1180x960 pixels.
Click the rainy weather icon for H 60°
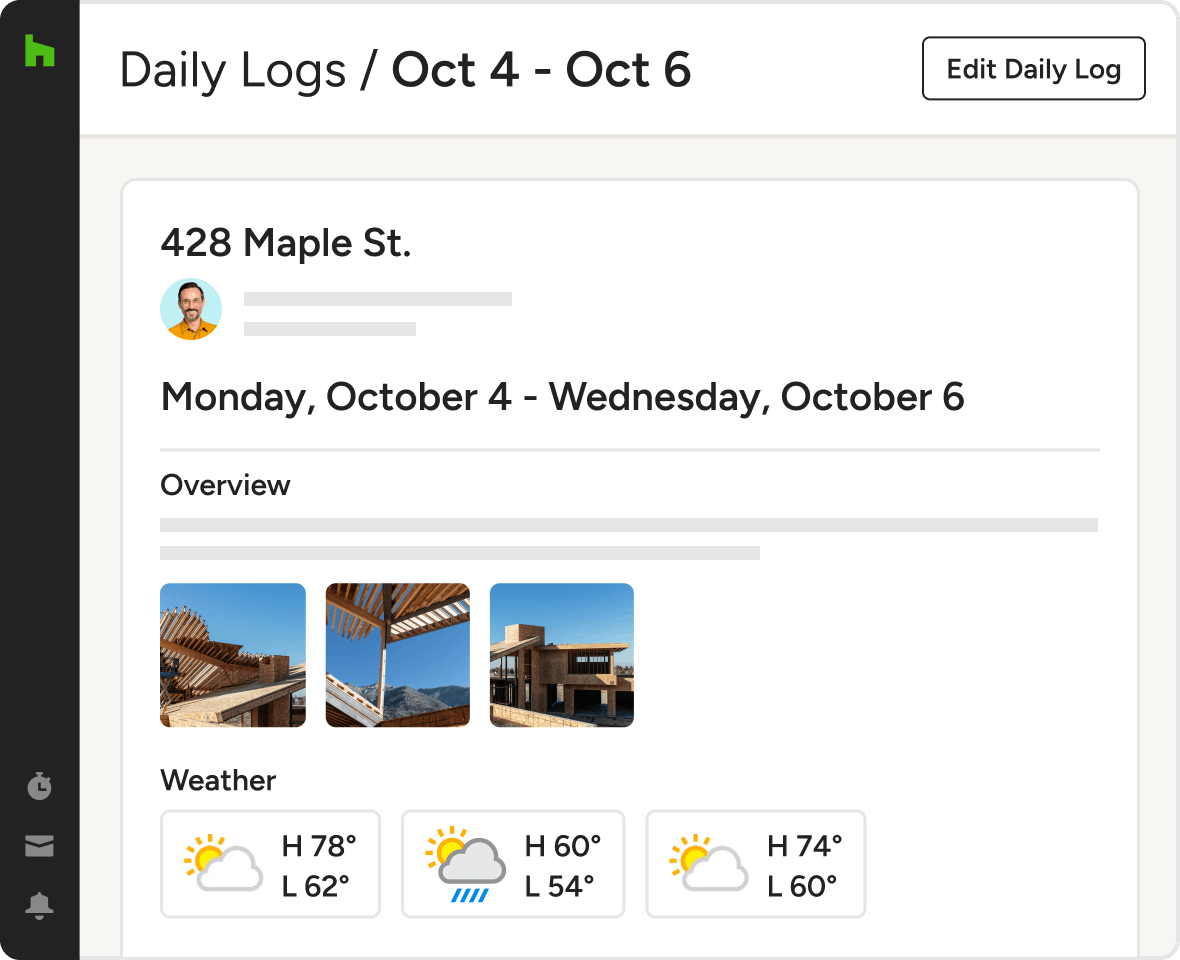(466, 864)
